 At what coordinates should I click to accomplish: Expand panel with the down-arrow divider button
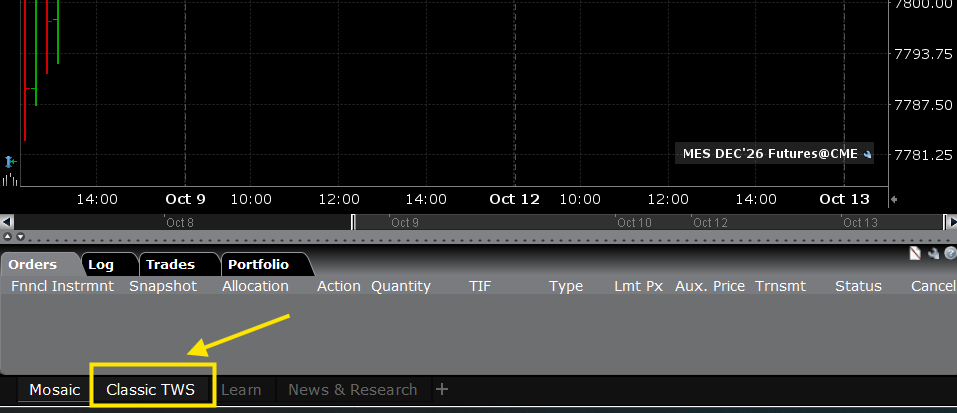pos(20,237)
